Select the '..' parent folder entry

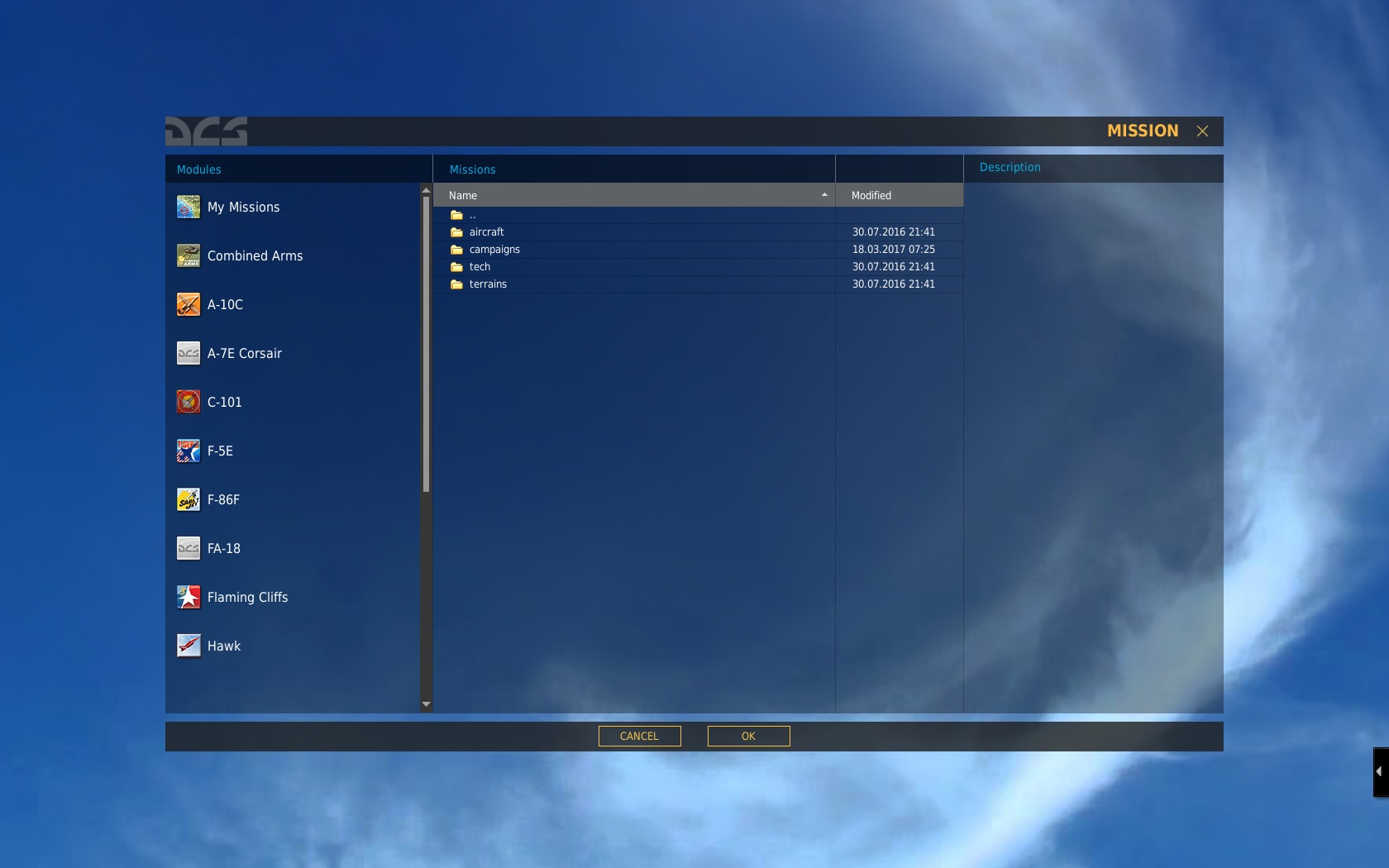click(x=473, y=216)
